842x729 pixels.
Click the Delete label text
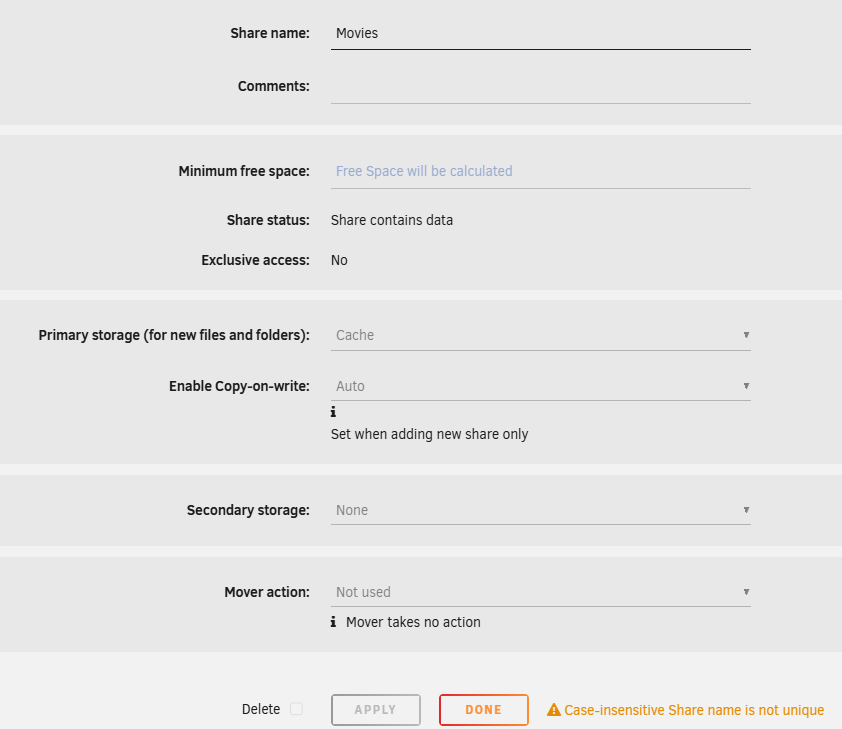click(260, 710)
